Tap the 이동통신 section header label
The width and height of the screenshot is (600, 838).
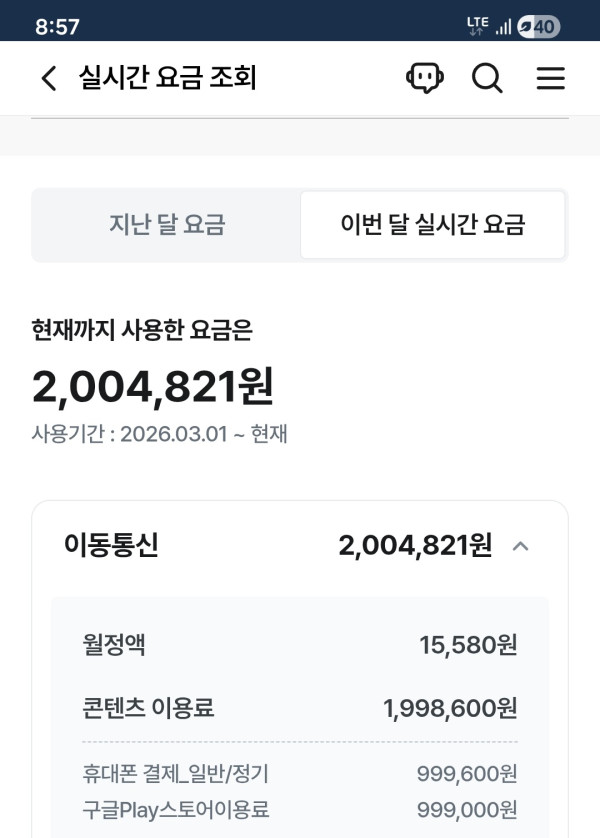tap(111, 545)
